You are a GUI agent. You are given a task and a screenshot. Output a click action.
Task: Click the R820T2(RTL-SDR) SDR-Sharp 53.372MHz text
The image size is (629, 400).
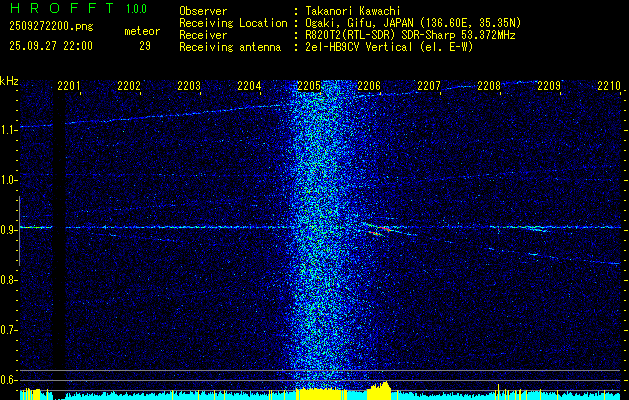tap(410, 35)
